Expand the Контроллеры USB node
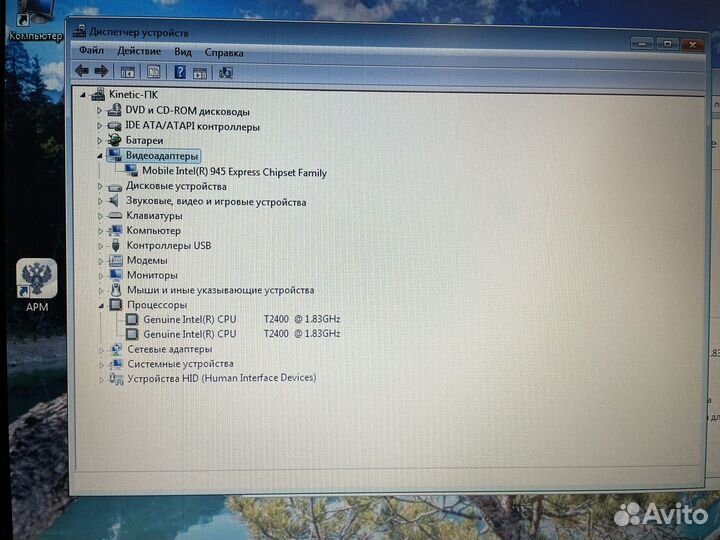 point(101,246)
